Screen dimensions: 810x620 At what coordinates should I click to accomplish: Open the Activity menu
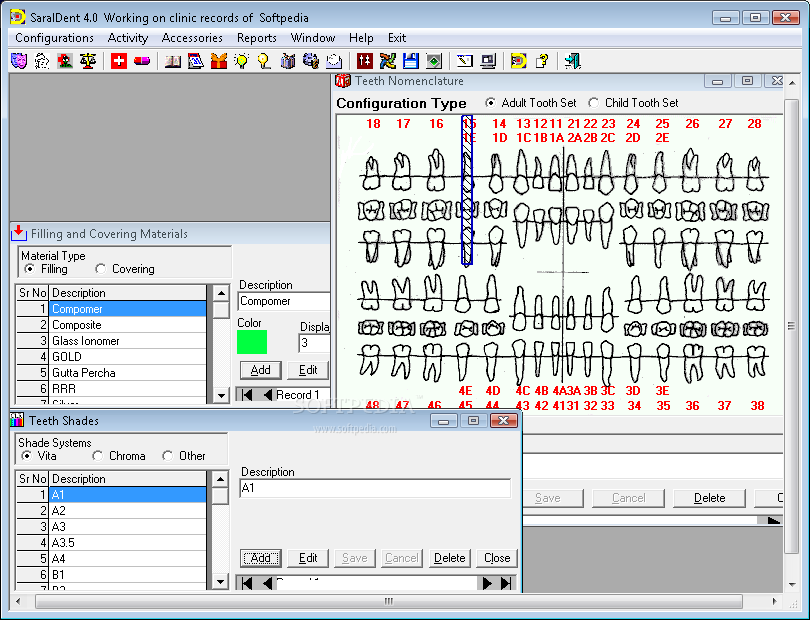click(x=128, y=38)
